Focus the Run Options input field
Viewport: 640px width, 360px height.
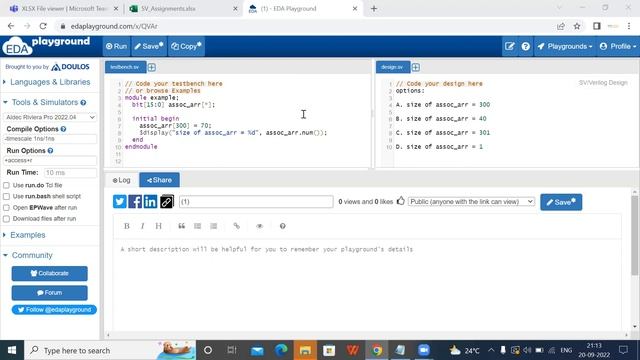50,160
